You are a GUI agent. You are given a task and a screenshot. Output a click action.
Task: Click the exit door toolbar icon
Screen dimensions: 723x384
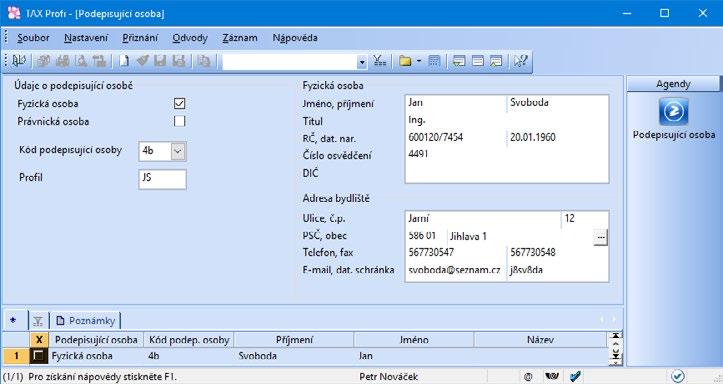pyautogui.click(x=19, y=61)
